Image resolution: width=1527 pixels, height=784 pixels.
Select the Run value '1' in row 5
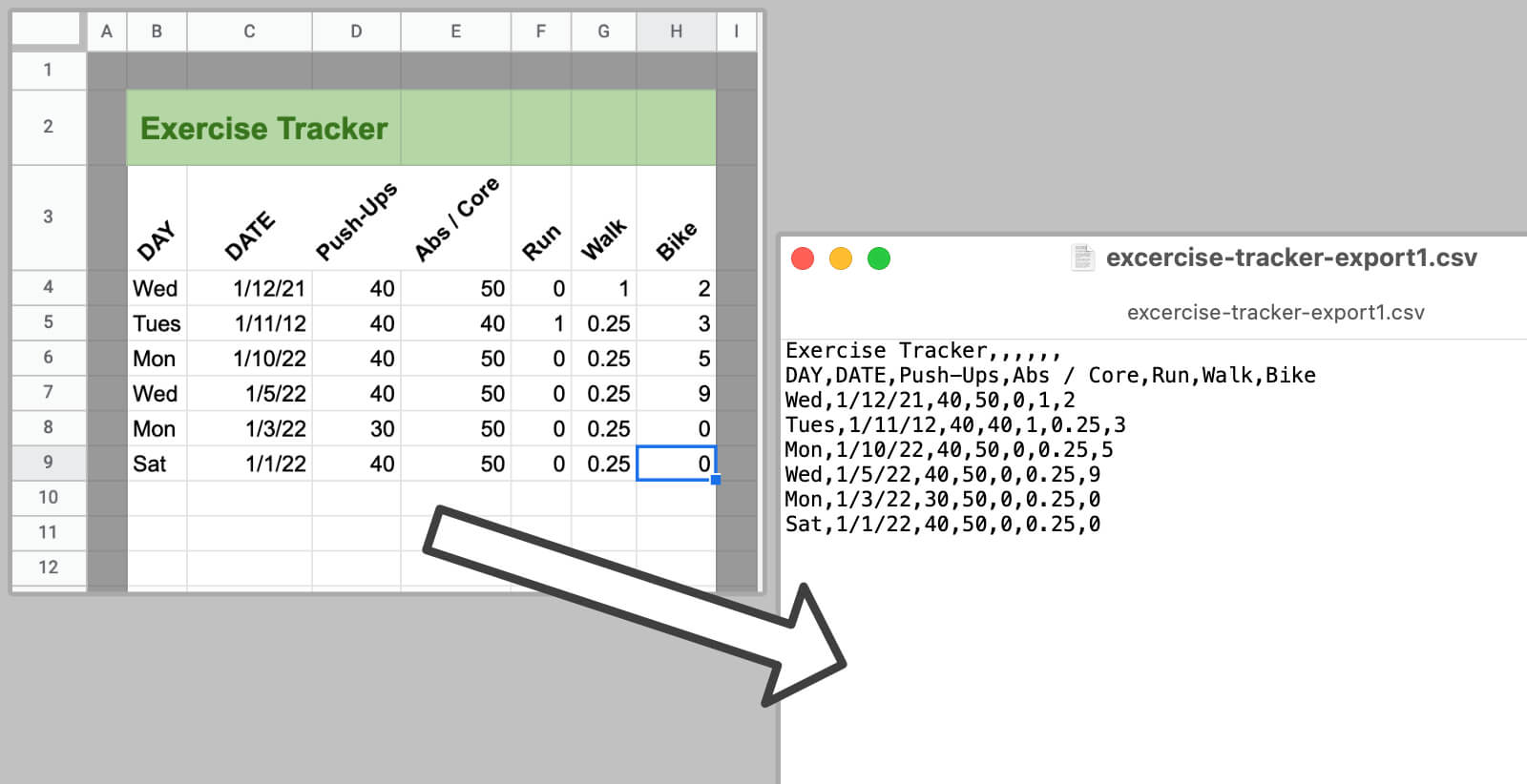pos(541,323)
